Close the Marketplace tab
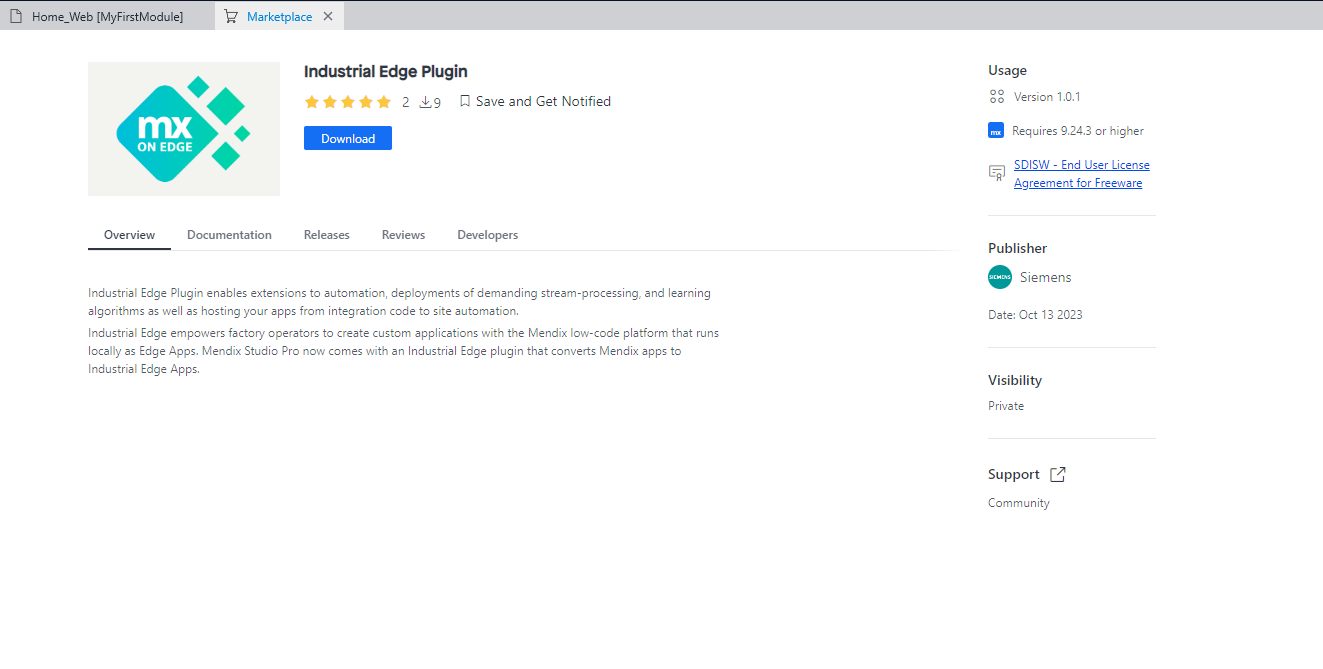1323x669 pixels. pyautogui.click(x=328, y=17)
